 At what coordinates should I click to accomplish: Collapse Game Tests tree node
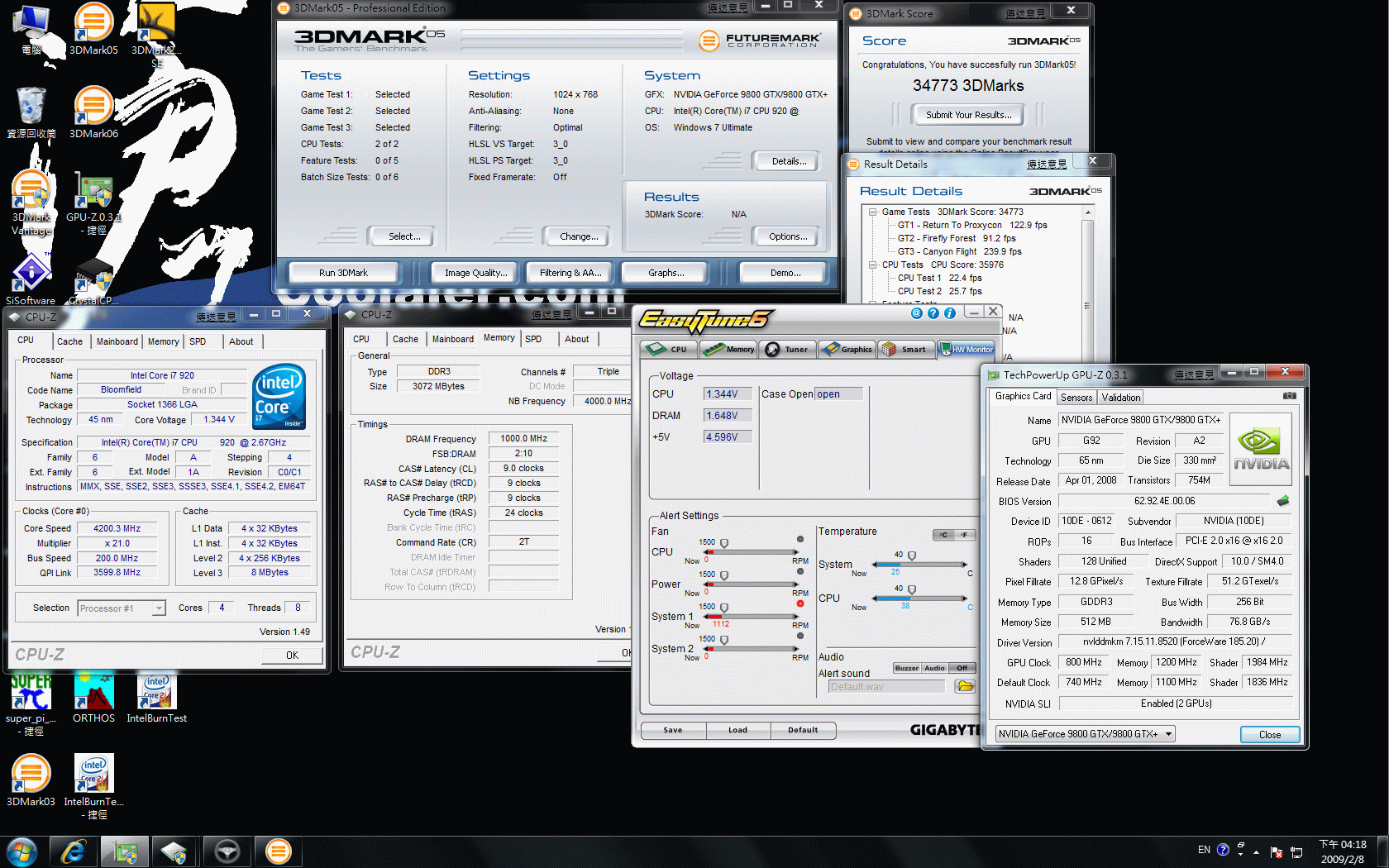click(x=873, y=212)
